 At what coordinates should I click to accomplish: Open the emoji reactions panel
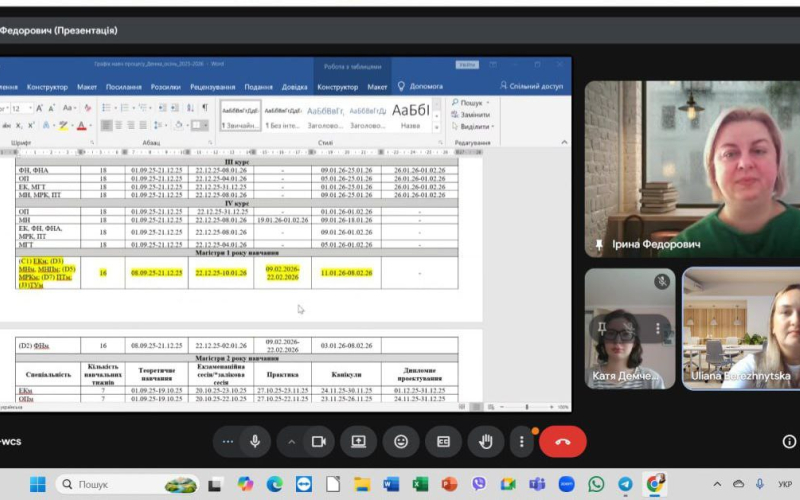click(x=401, y=441)
